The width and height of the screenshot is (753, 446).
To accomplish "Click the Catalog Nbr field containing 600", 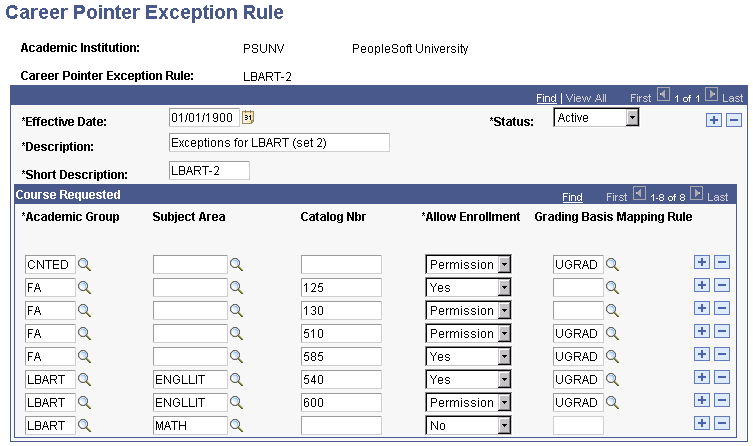I will point(341,403).
